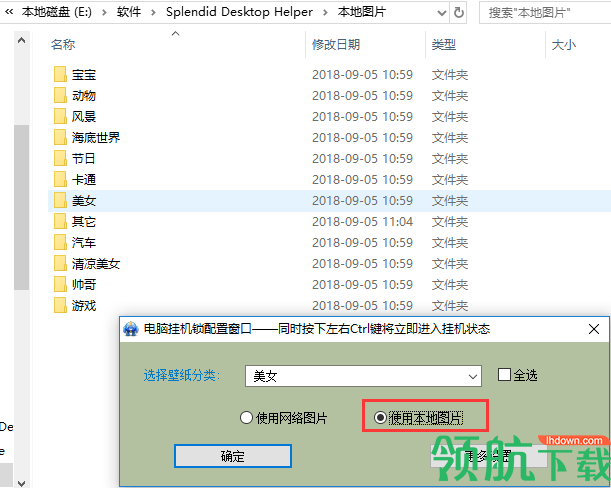Select the folder name 清凉美女
Screen dimensions: 611x488
[96, 264]
